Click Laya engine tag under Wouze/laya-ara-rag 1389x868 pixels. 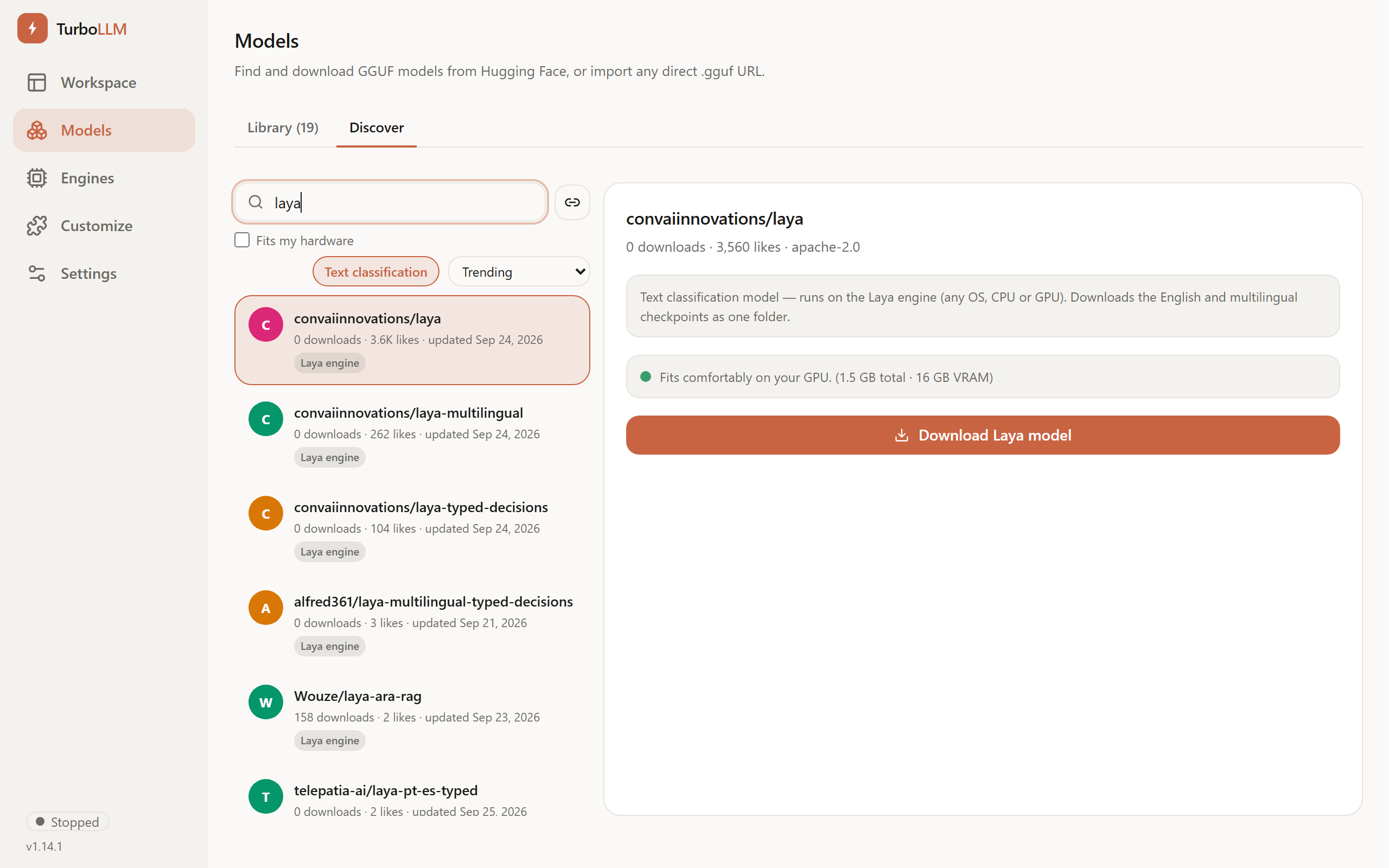pyautogui.click(x=330, y=741)
